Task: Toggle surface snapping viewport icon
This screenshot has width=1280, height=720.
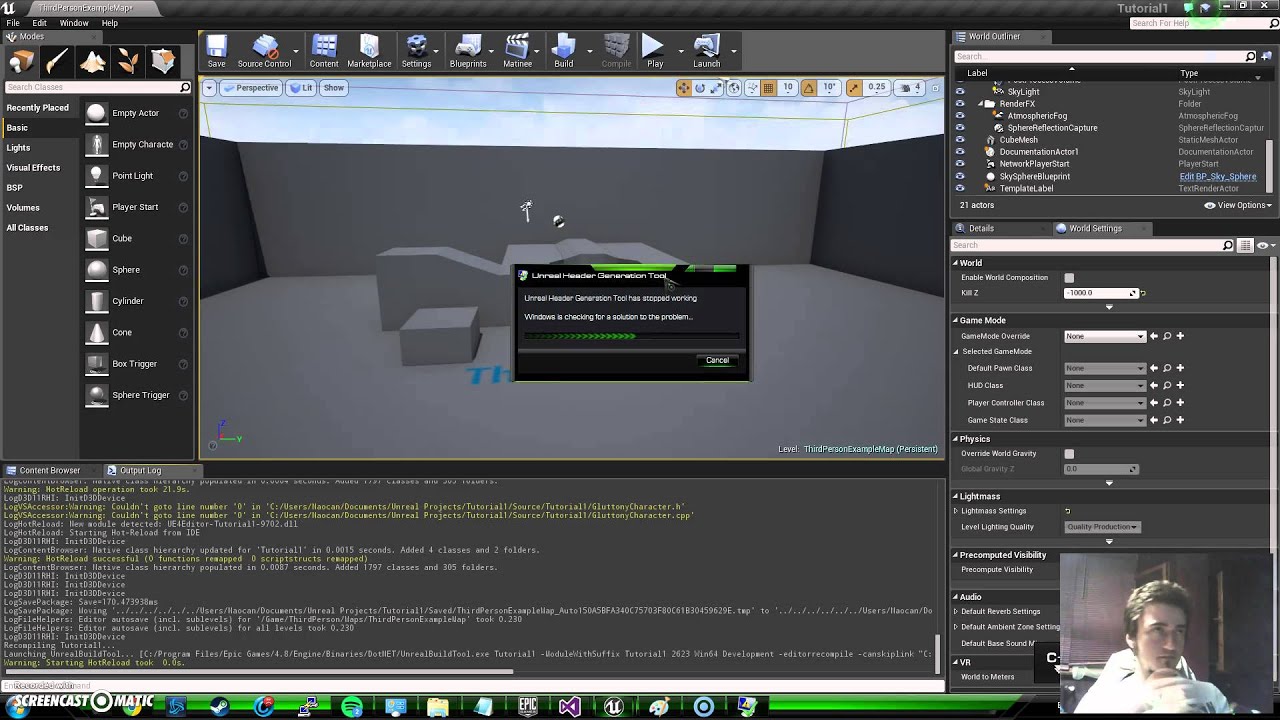Action: tap(752, 88)
